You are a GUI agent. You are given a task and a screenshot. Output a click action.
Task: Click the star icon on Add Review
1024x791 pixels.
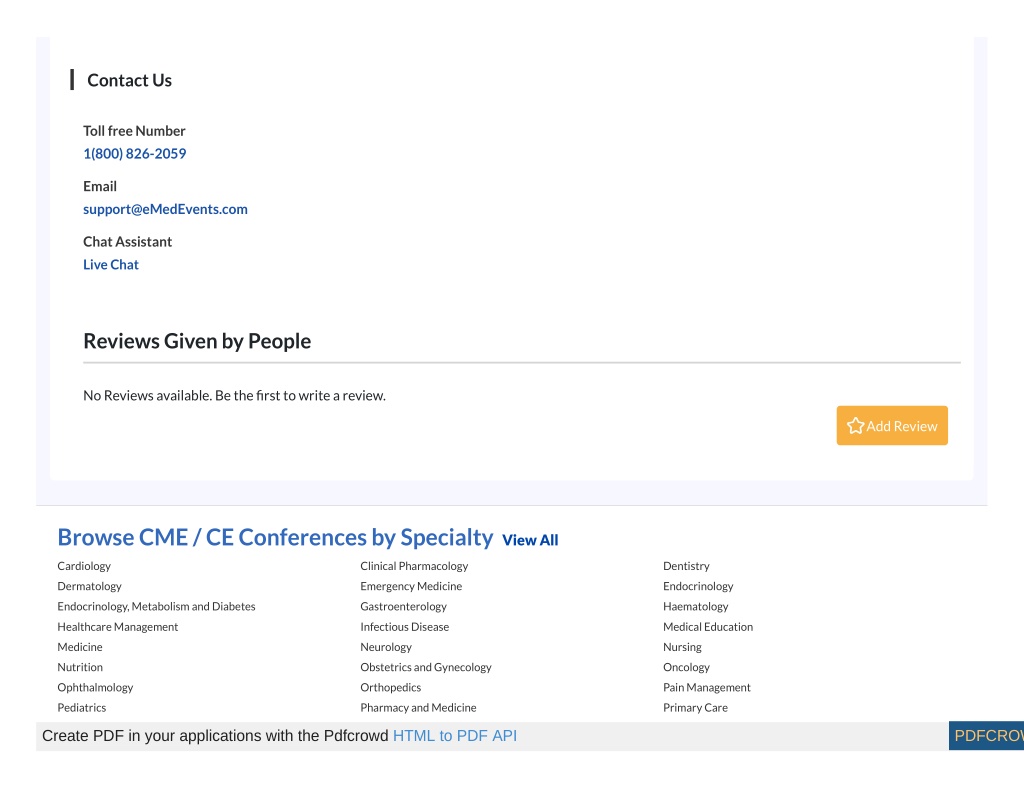pos(856,426)
